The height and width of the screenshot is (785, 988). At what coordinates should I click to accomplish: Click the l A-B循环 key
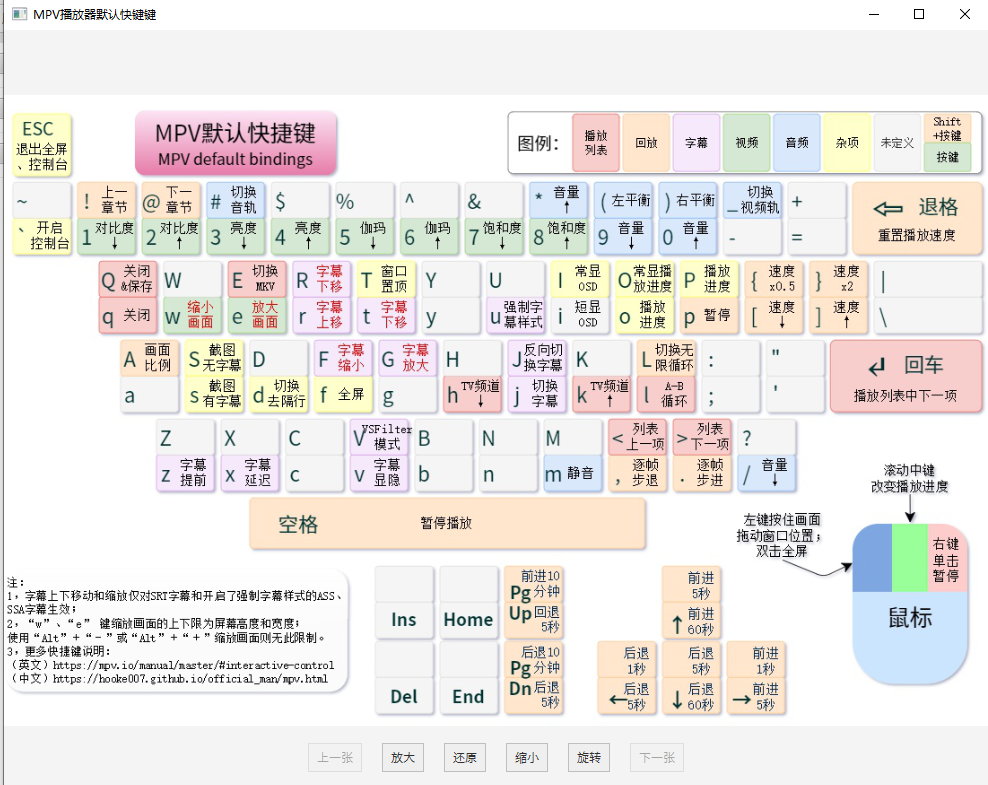coord(666,395)
